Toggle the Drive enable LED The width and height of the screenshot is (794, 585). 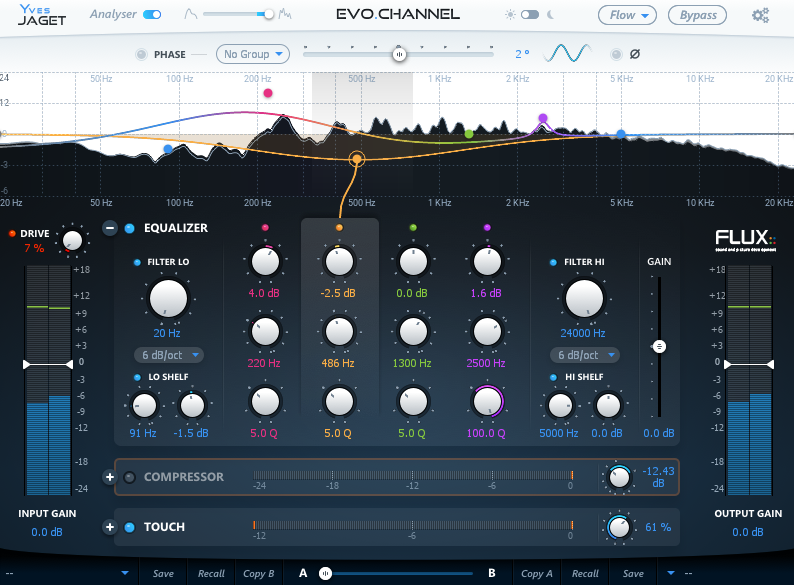(x=12, y=233)
